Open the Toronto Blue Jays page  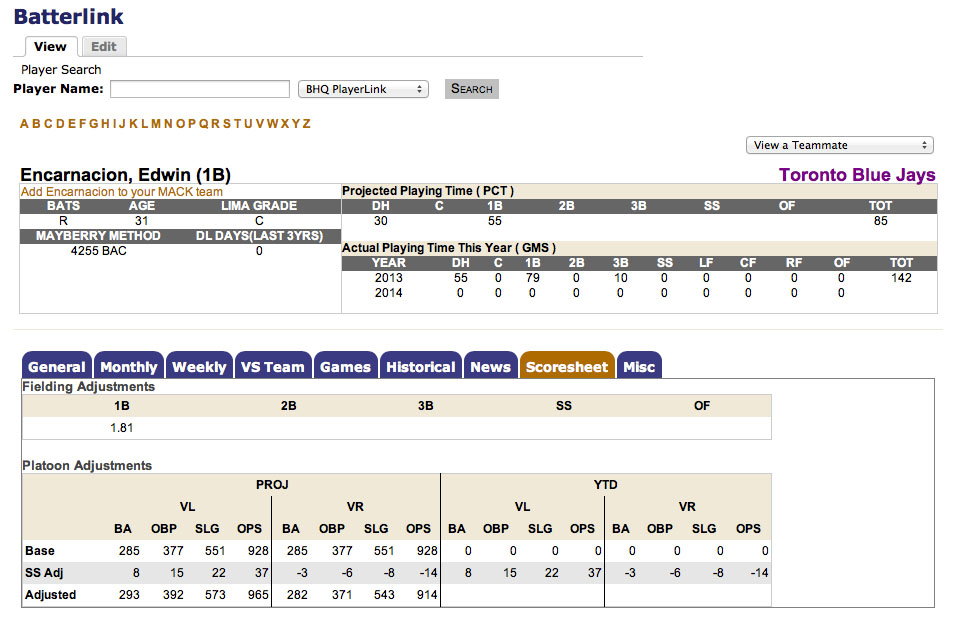pos(855,174)
